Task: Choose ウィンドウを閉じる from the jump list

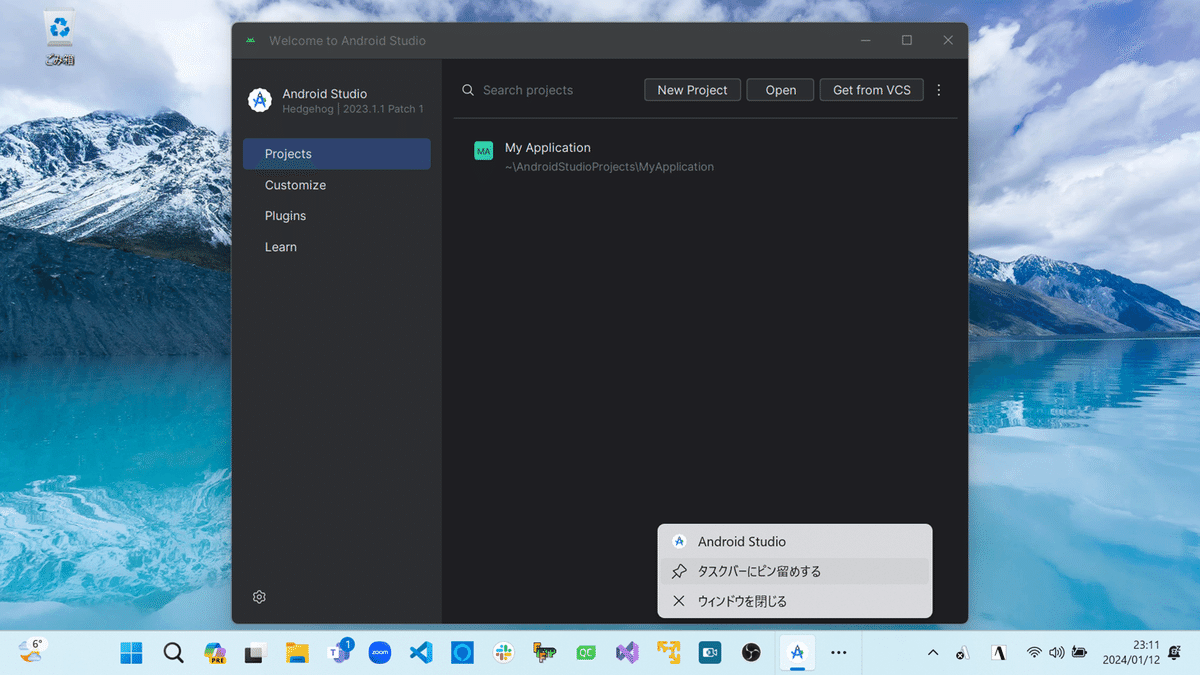Action: tap(795, 601)
